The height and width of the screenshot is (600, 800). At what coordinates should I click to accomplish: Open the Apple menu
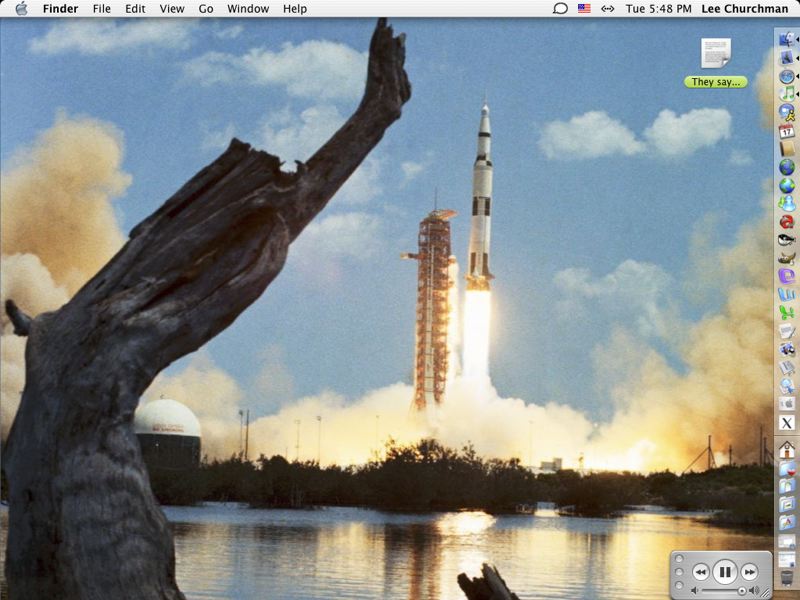click(x=21, y=9)
